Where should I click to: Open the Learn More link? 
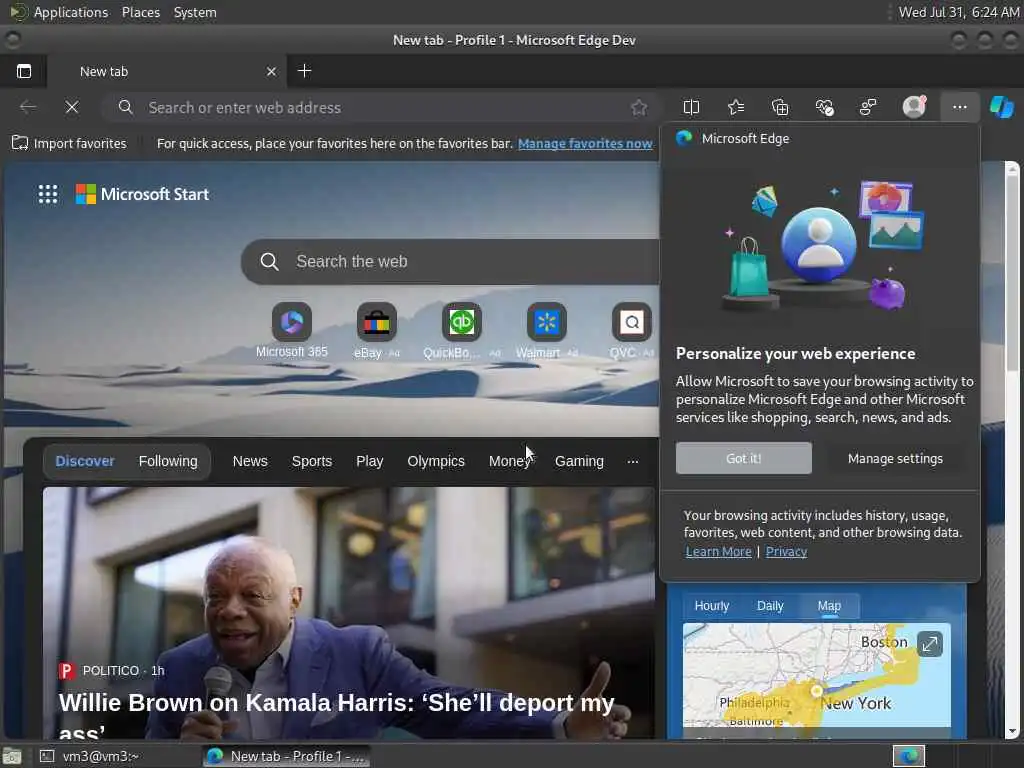pos(718,552)
